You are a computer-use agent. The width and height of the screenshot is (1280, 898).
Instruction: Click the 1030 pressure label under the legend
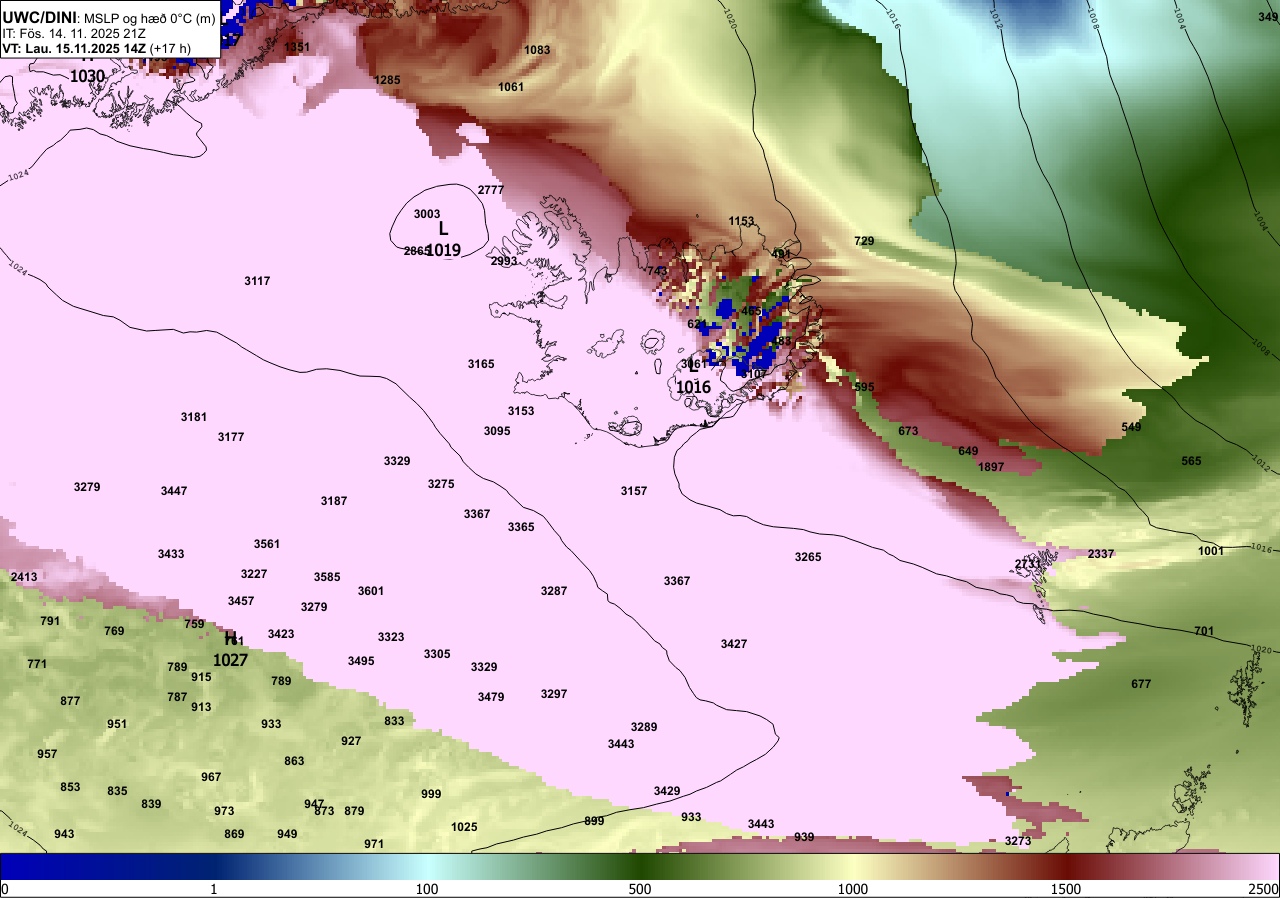[87, 76]
